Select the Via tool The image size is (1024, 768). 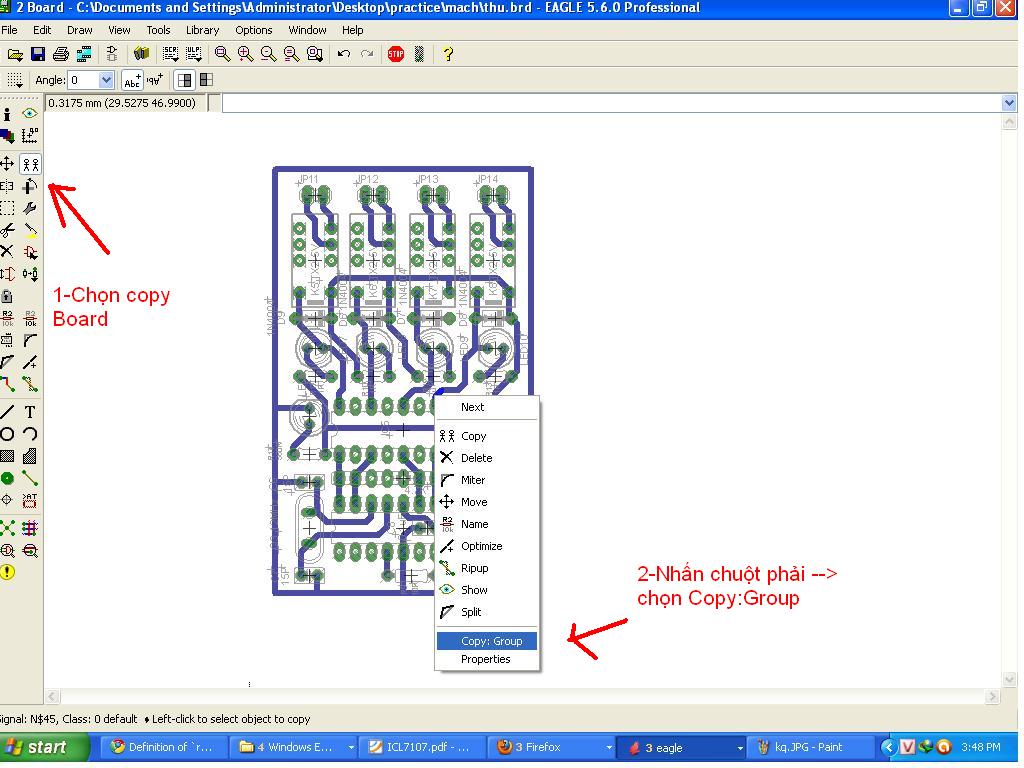(x=7, y=478)
